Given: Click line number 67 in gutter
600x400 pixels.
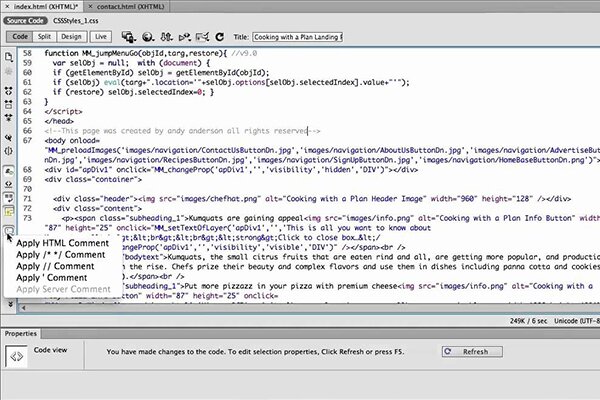Looking at the screenshot, I should pyautogui.click(x=27, y=140).
